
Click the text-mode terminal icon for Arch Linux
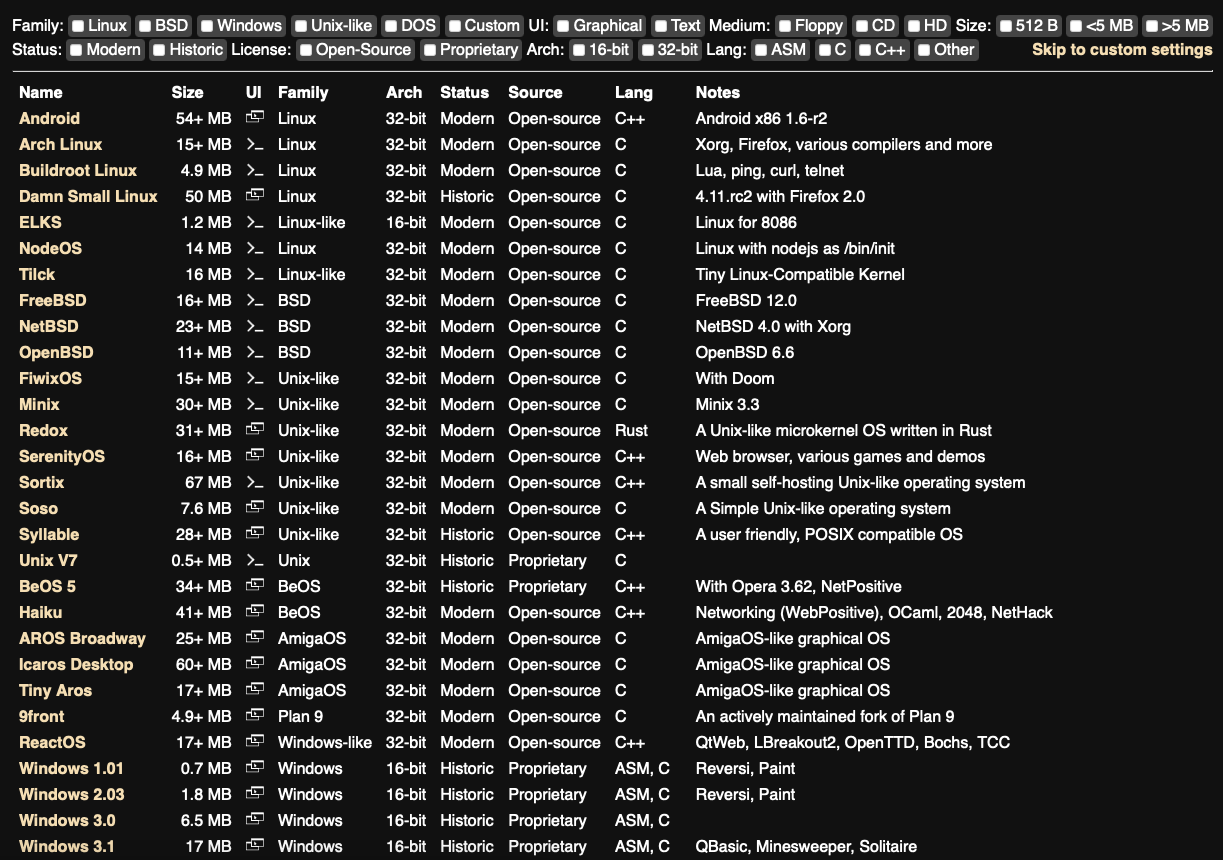pyautogui.click(x=255, y=144)
